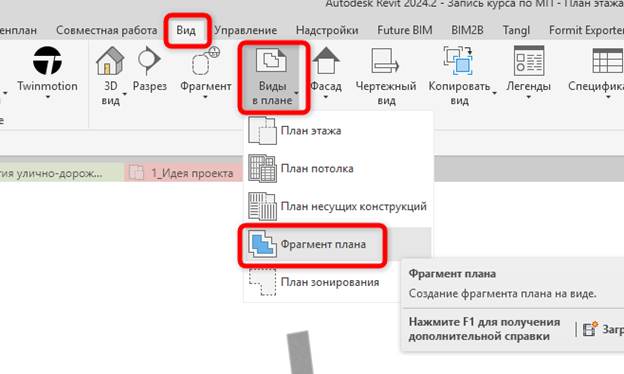
Task: Create a Чертежный вид drafting view
Action: click(x=386, y=76)
